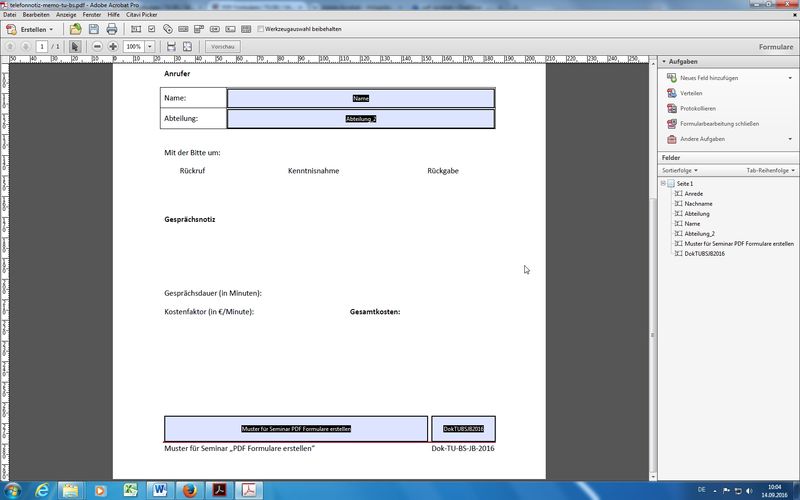800x500 pixels.
Task: Click the Muster für Seminar form field
Action: pyautogui.click(x=296, y=429)
